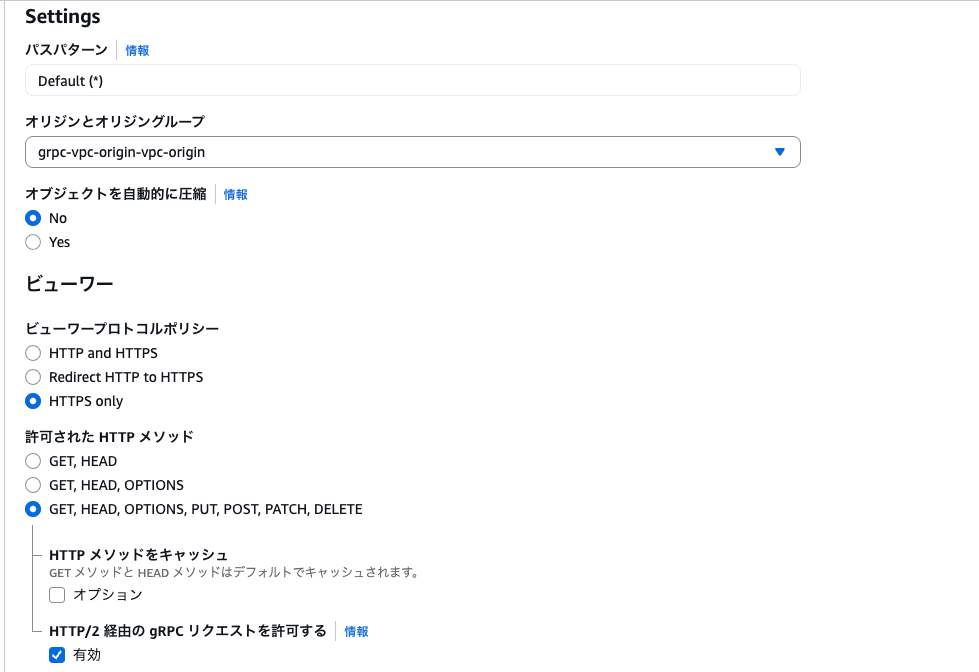Click the パスパターン input field
This screenshot has height=672, width=979.
(x=412, y=80)
